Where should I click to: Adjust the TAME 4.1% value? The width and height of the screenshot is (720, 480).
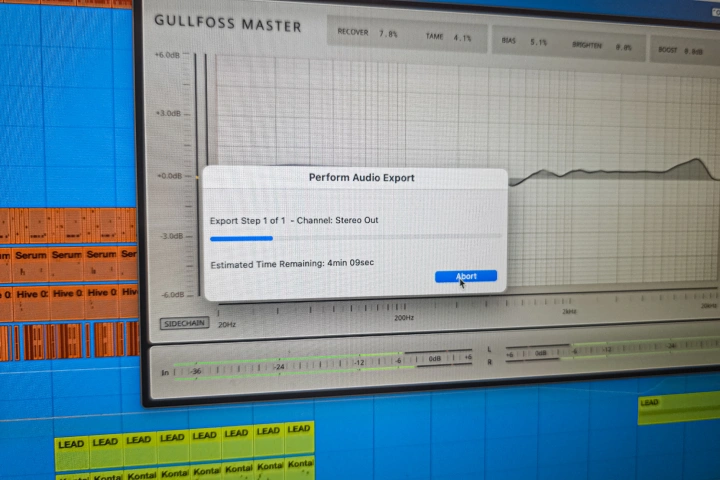(x=448, y=37)
